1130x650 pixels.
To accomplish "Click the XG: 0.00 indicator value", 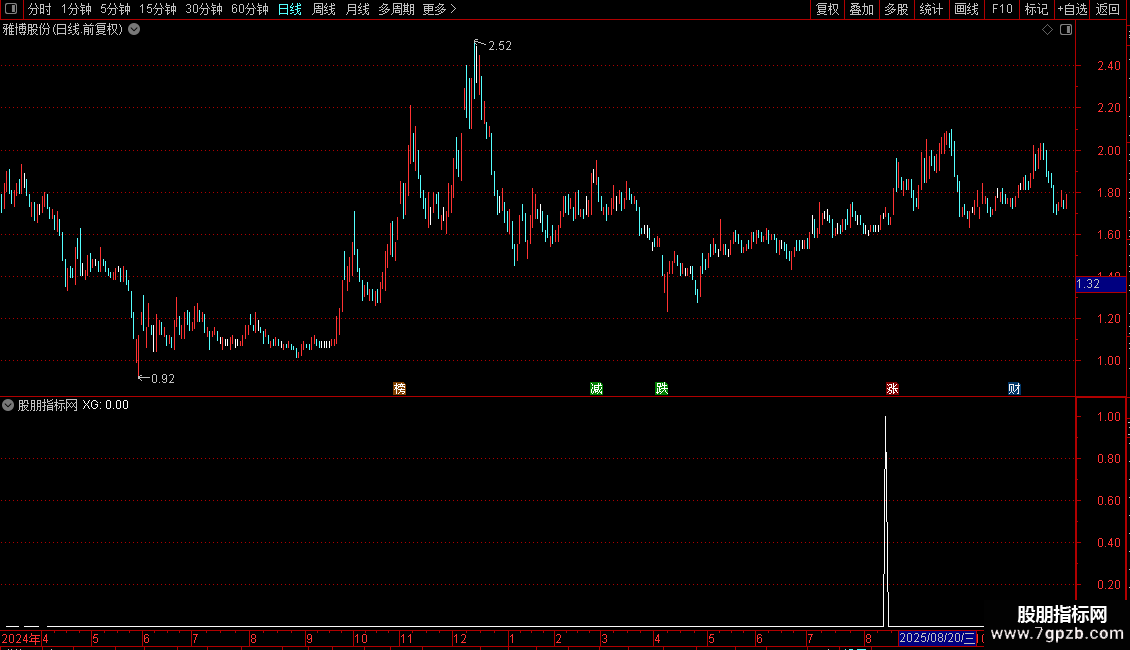I will point(105,405).
